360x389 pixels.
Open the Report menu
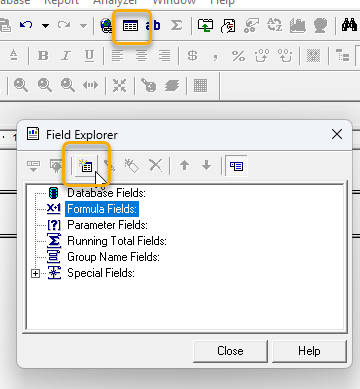[62, 2]
